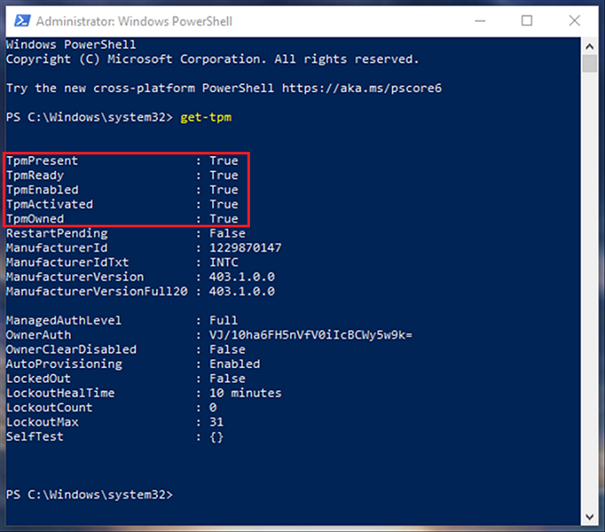Viewport: 605px width, 532px height.
Task: Maximize the PowerShell window
Action: pos(527,21)
